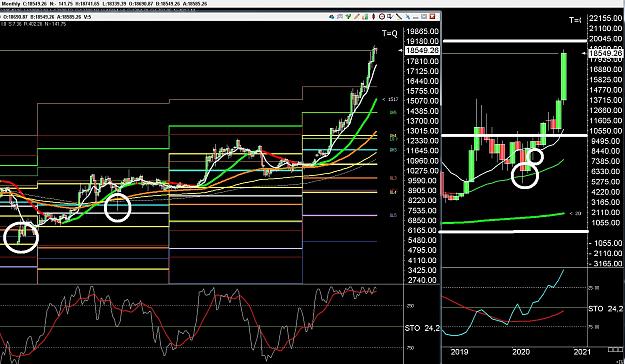
Task: Click STO 24,2 label in left stochastic panel
Action: (x=422, y=328)
